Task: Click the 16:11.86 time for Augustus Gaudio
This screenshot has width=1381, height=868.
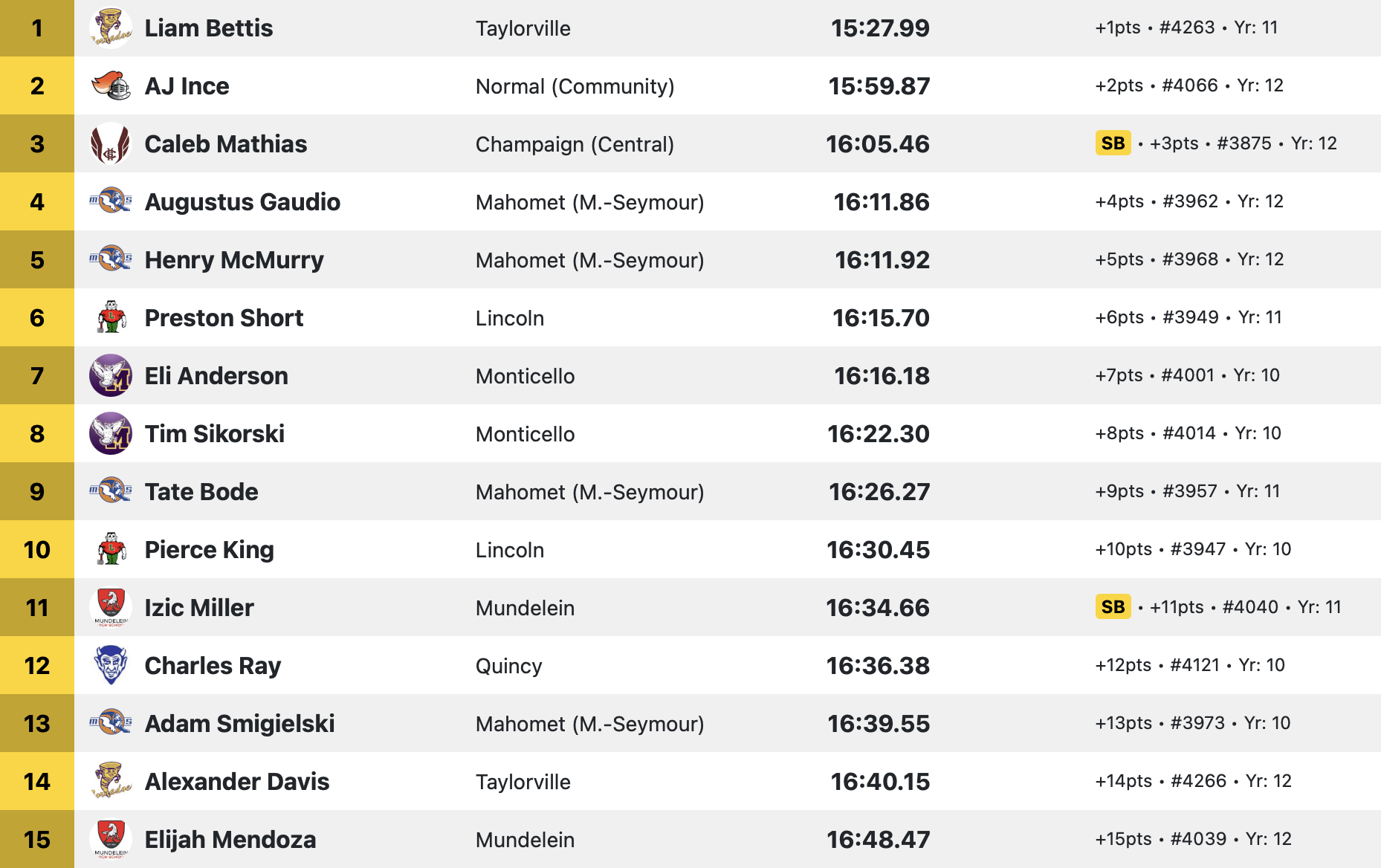Action: click(882, 202)
